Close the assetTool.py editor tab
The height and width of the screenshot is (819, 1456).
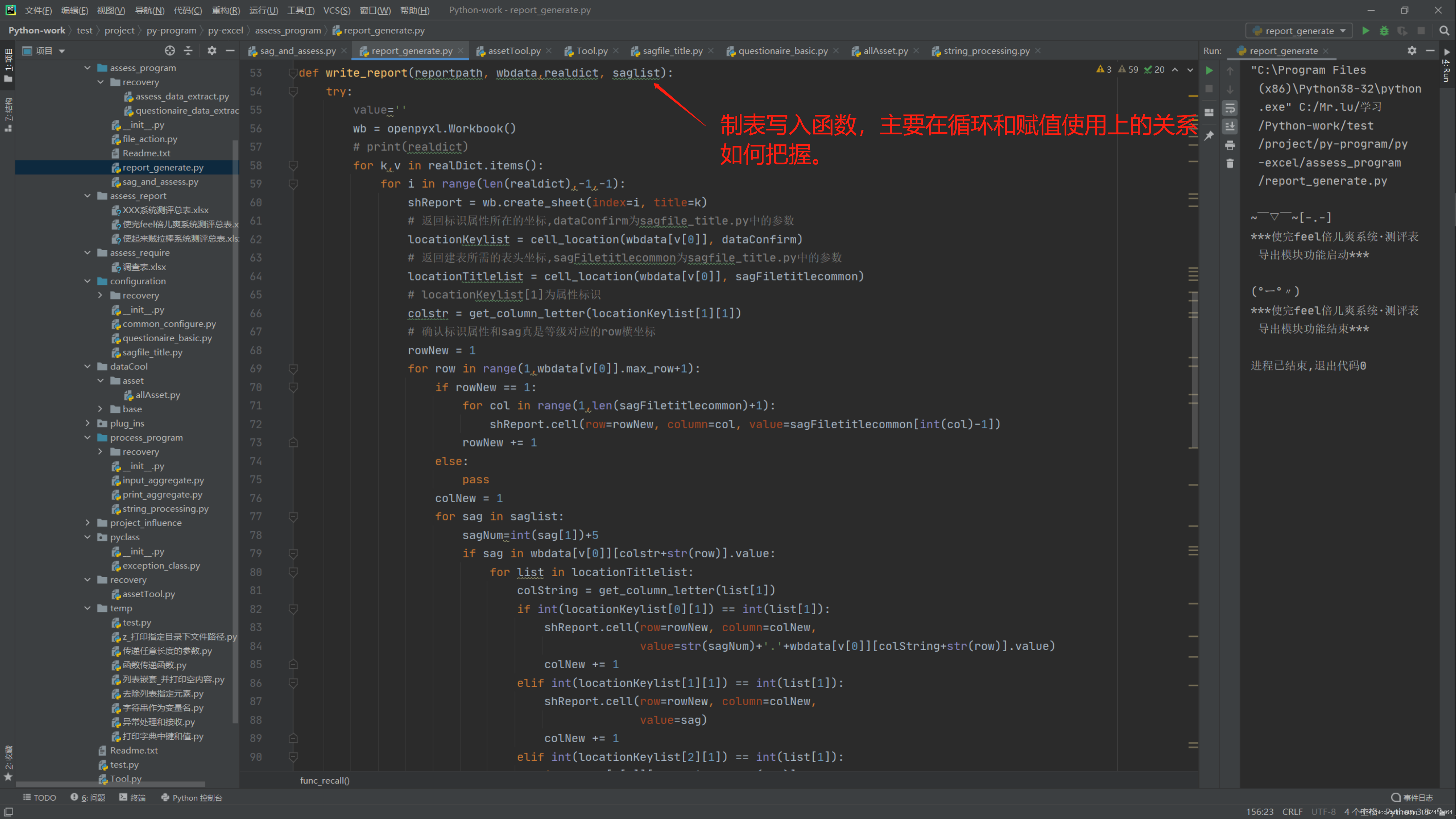549,51
